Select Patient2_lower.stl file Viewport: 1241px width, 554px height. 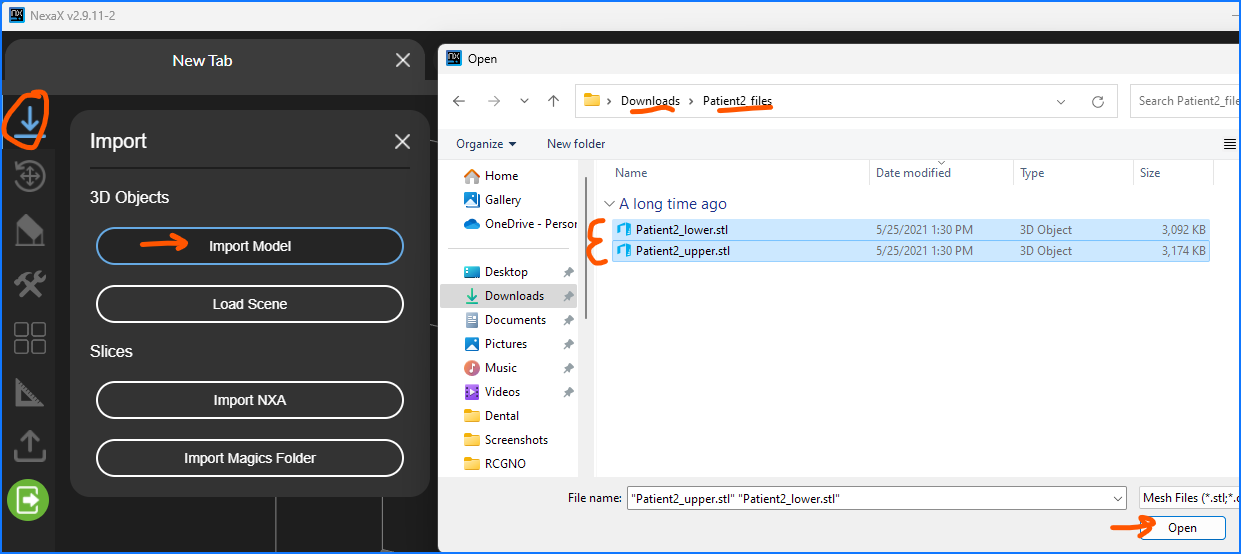(911, 229)
